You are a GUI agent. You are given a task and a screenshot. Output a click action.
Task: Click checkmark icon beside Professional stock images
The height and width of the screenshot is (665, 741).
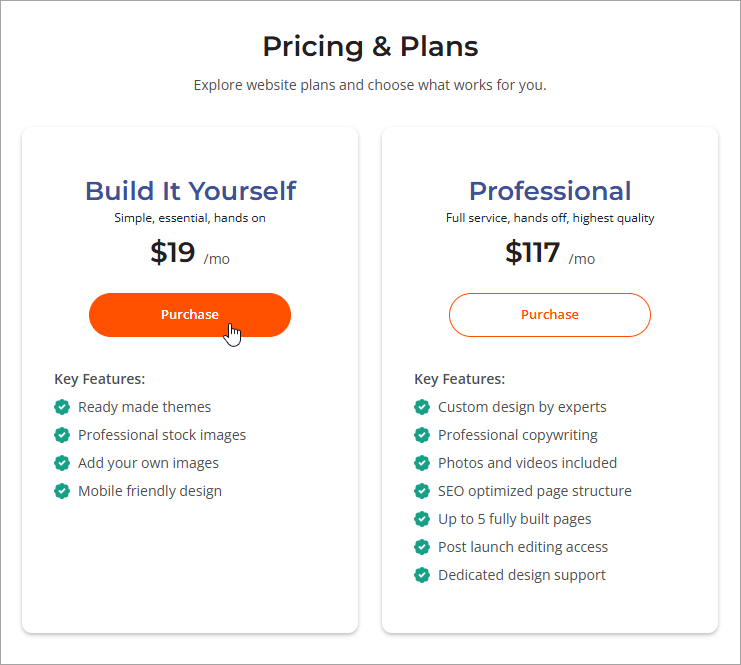click(62, 435)
